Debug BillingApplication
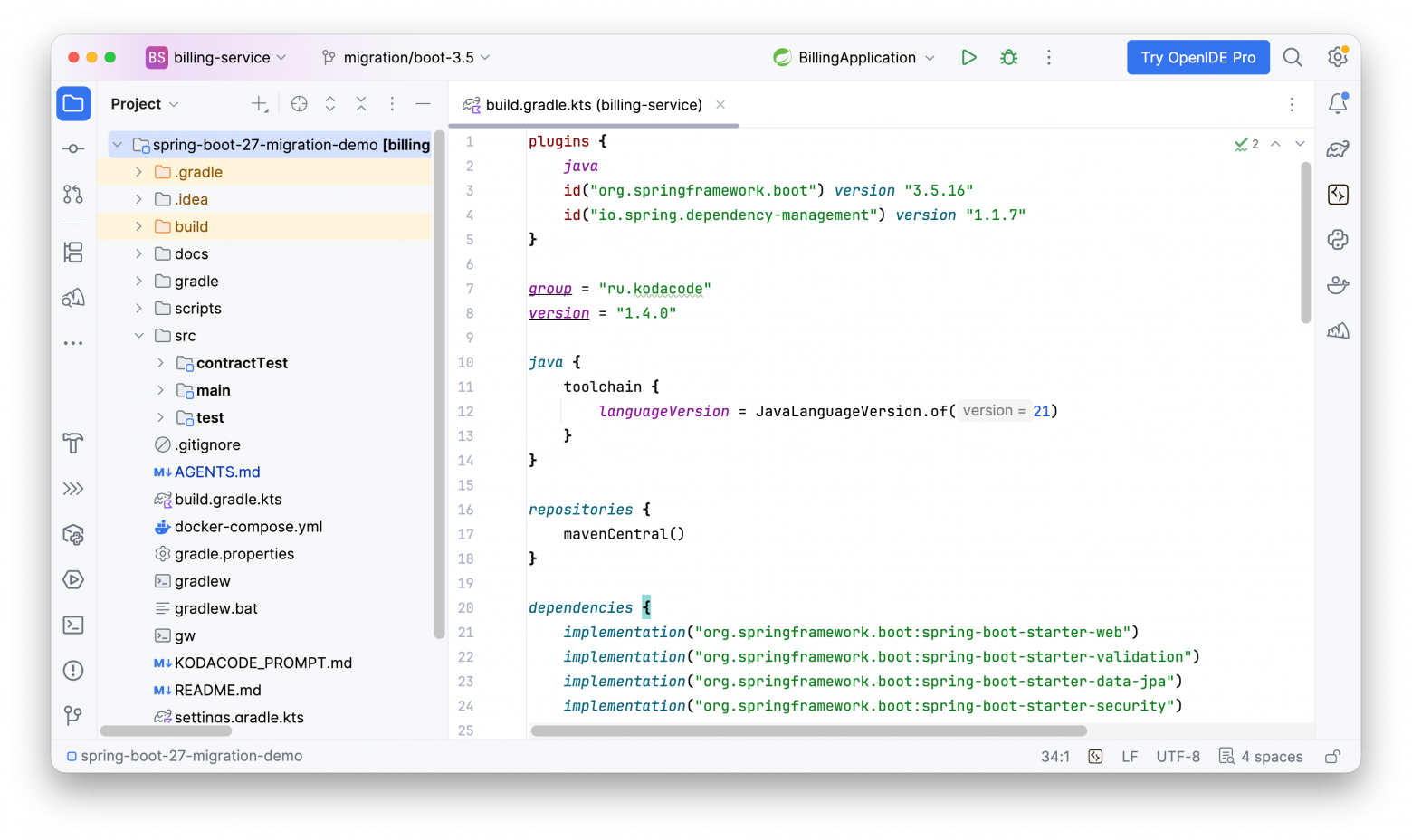The width and height of the screenshot is (1412, 840). pyautogui.click(x=1008, y=57)
